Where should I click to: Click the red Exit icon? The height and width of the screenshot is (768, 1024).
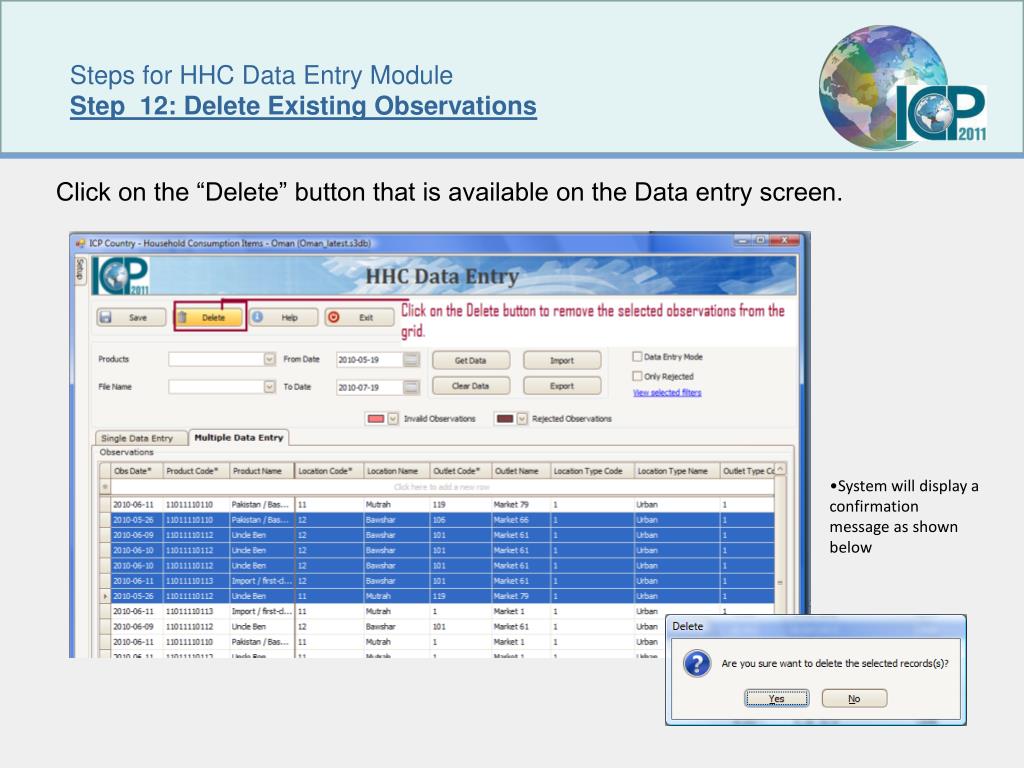coord(334,317)
